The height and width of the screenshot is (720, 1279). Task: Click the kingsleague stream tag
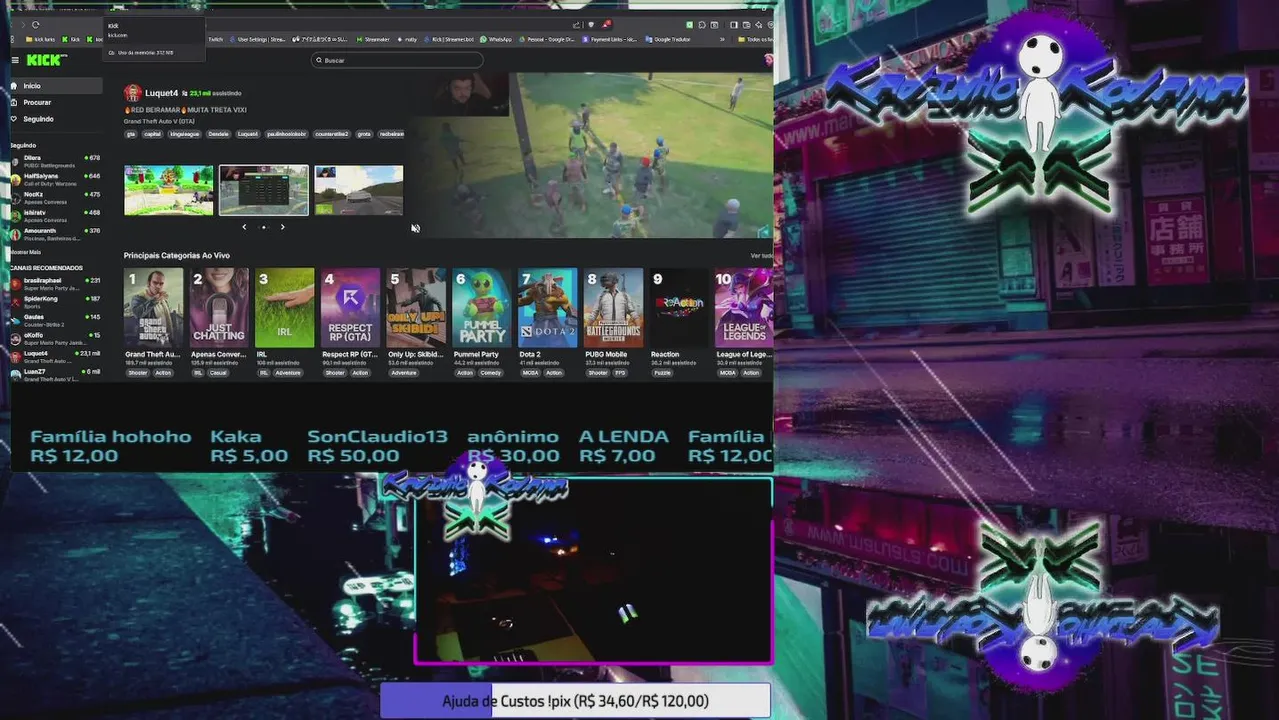(x=184, y=134)
